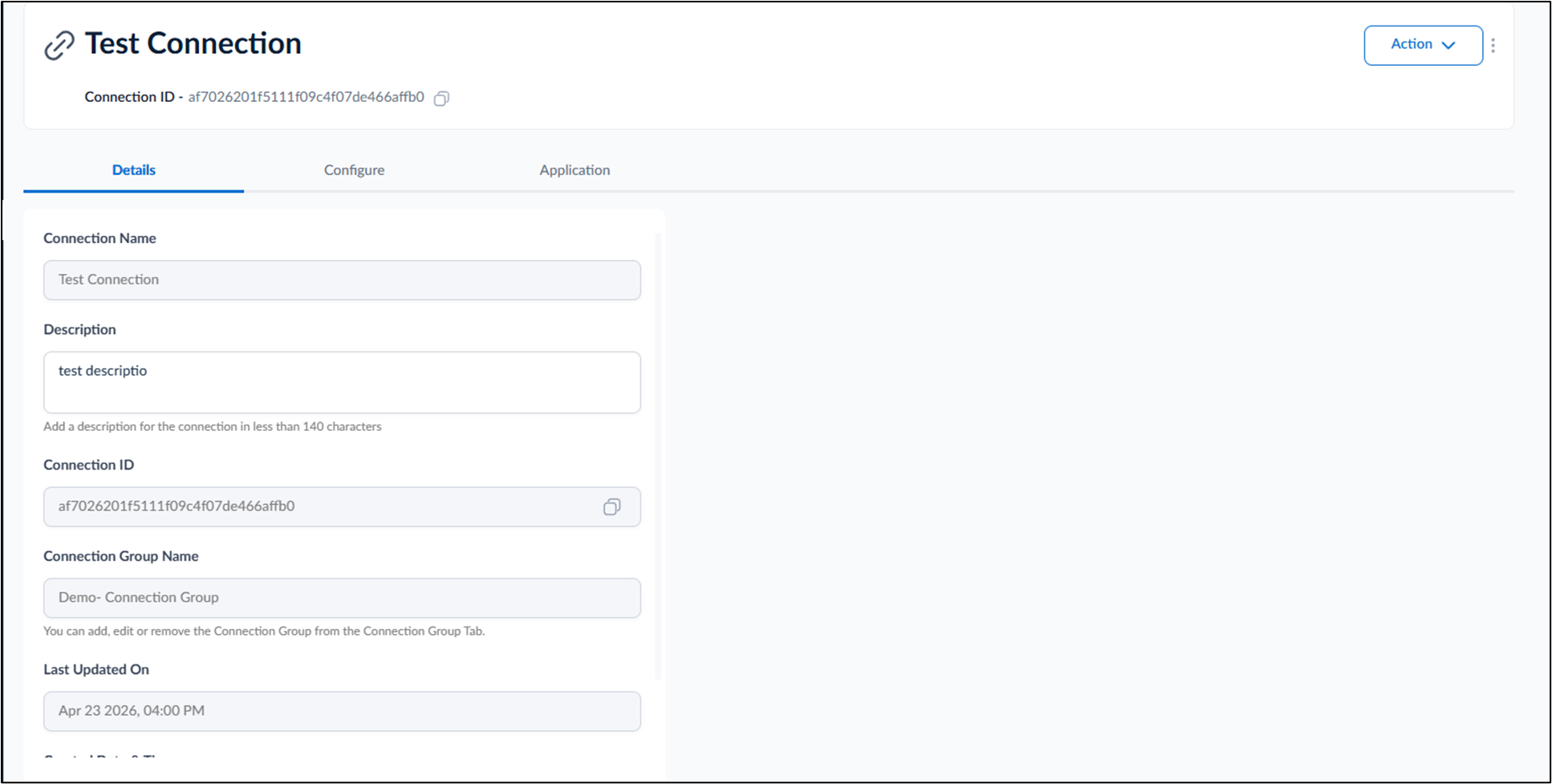Open the three-dot more options menu
The height and width of the screenshot is (784, 1552).
(1493, 46)
